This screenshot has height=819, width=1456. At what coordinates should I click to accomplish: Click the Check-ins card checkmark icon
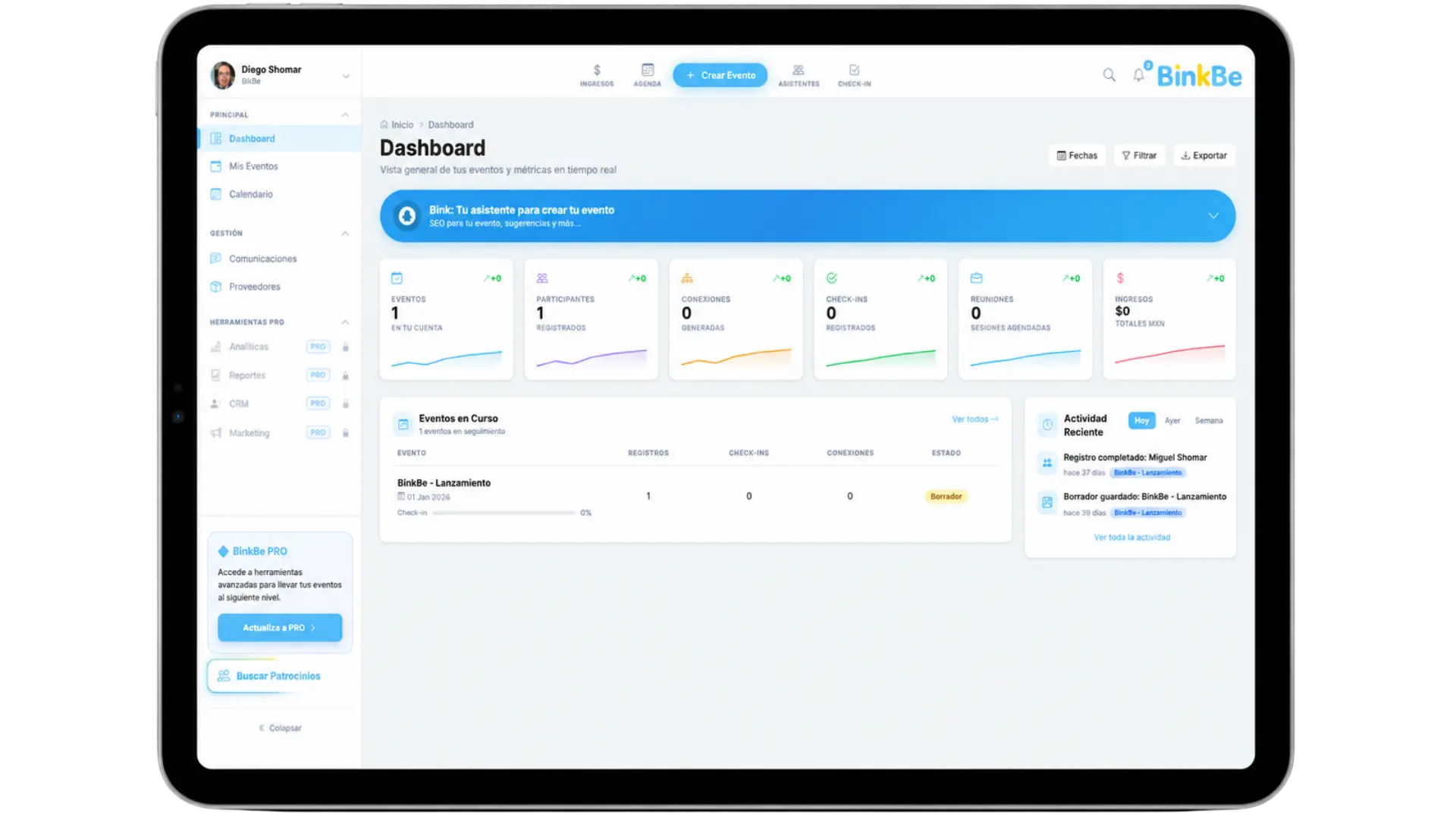tap(832, 278)
